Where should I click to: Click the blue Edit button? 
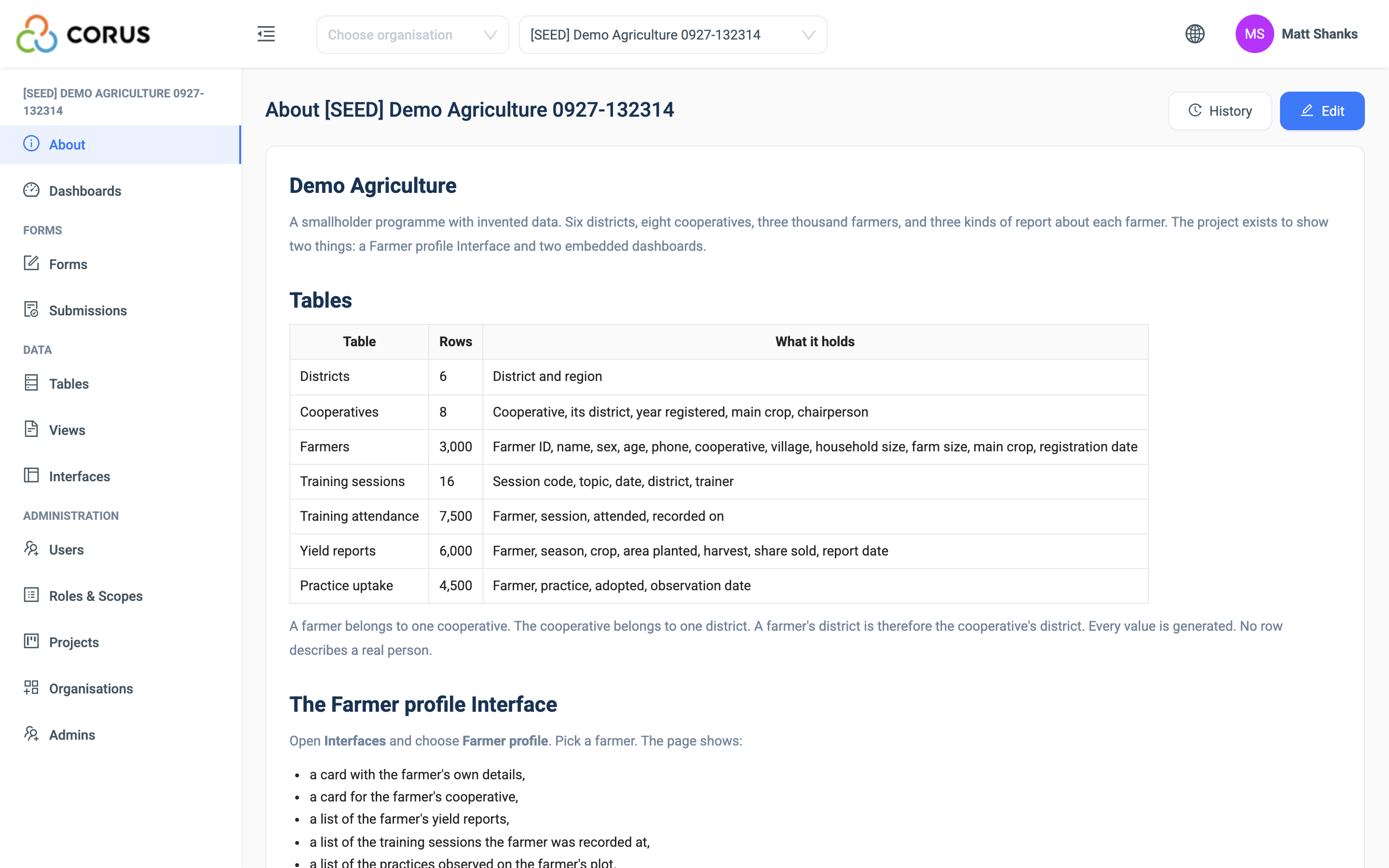[x=1322, y=111]
